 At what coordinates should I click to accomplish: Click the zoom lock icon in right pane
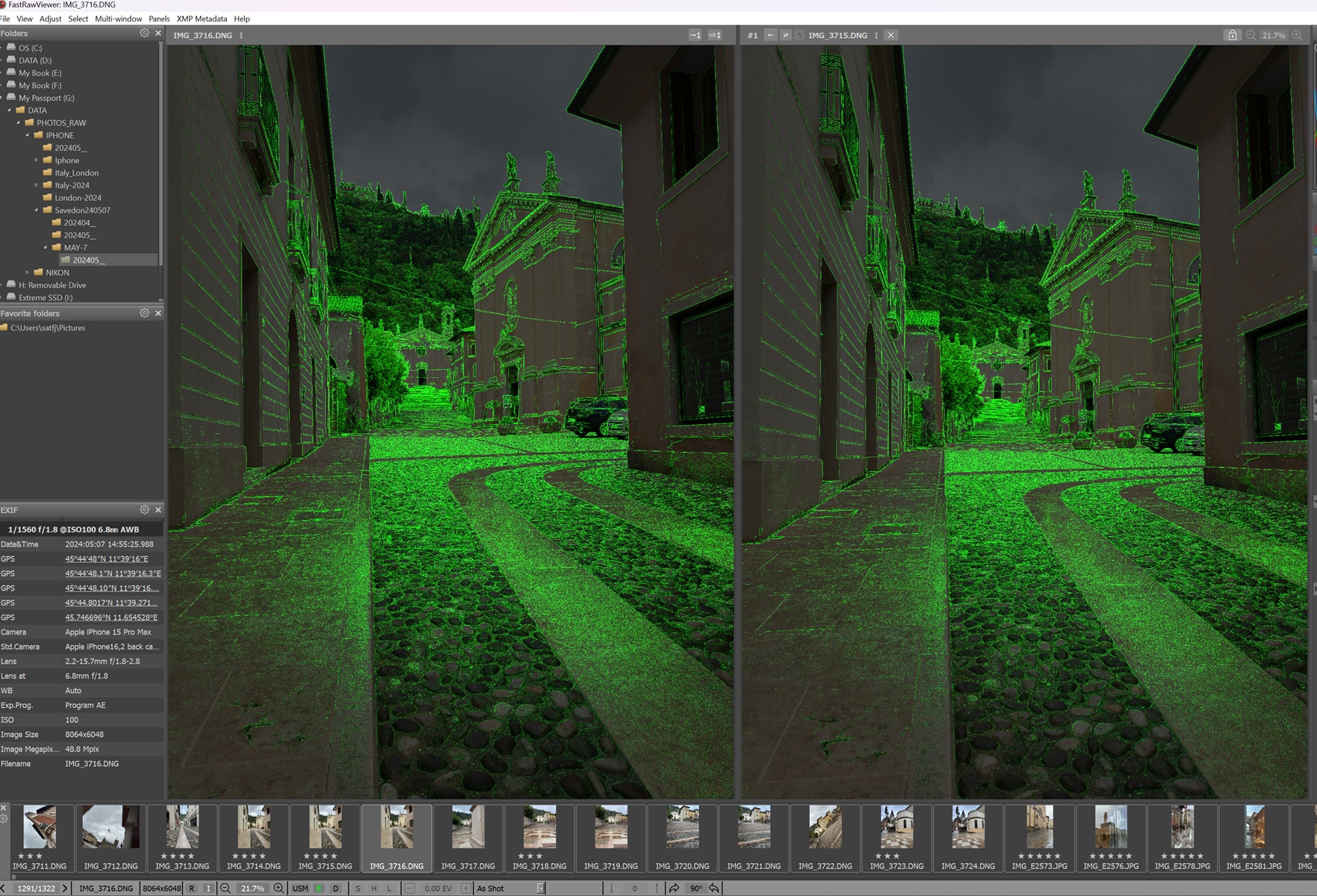point(1232,35)
